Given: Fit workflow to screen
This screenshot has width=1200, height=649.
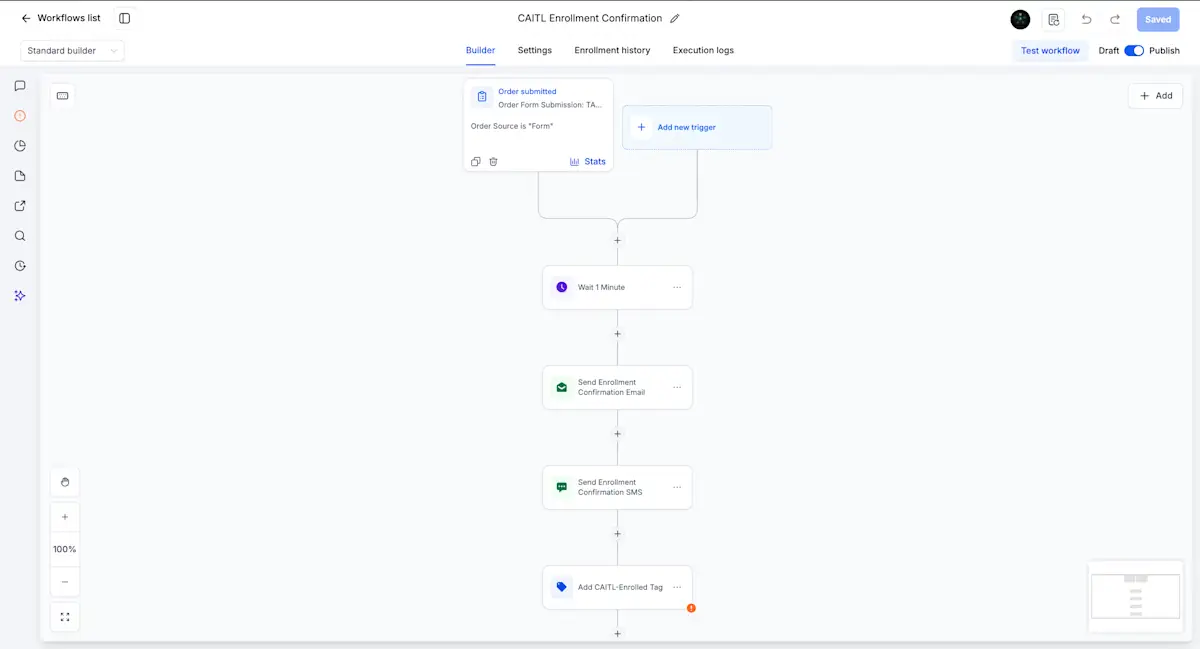Looking at the screenshot, I should (x=65, y=617).
